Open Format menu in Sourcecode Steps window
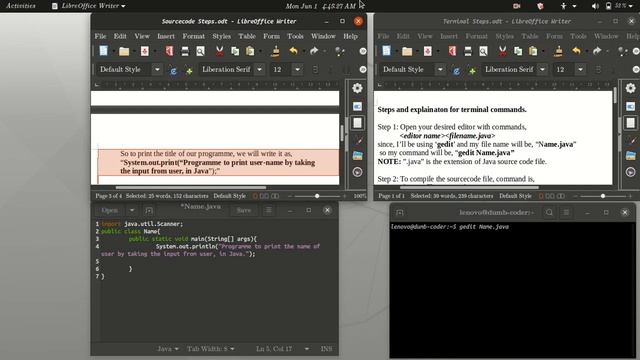The width and height of the screenshot is (640, 360). (193, 36)
